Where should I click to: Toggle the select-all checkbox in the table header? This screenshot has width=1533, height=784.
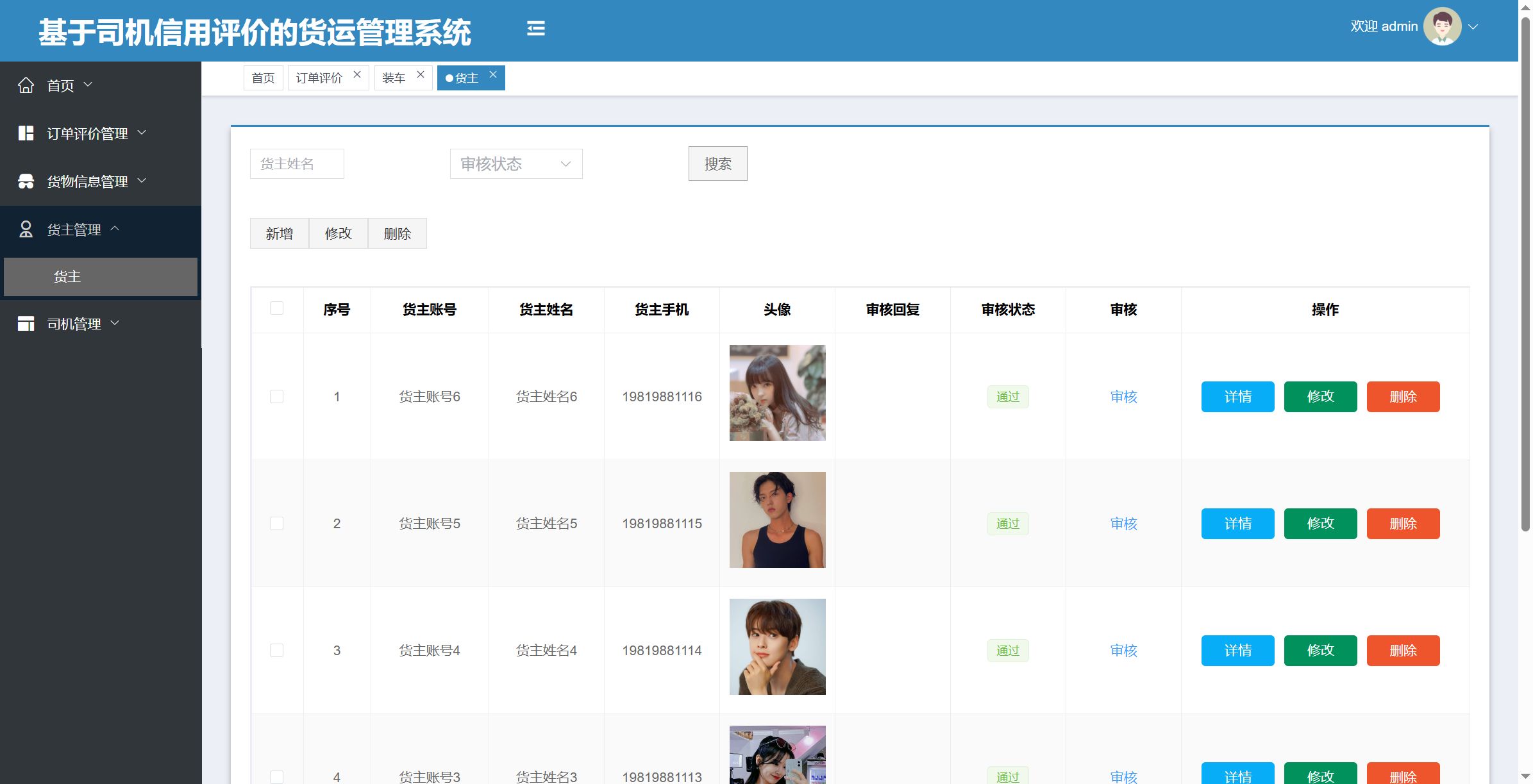[276, 308]
